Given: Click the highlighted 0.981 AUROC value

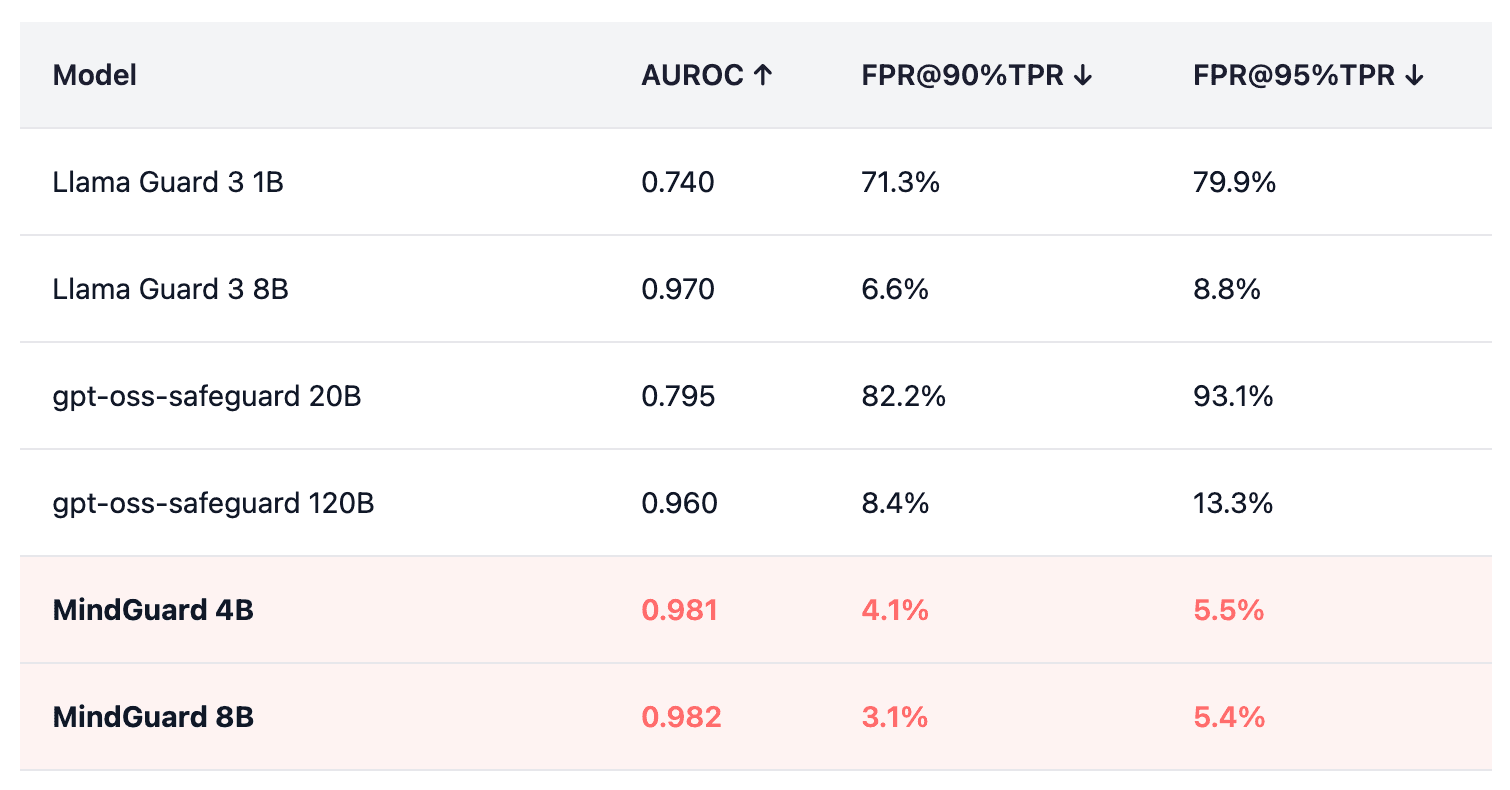Looking at the screenshot, I should [680, 610].
